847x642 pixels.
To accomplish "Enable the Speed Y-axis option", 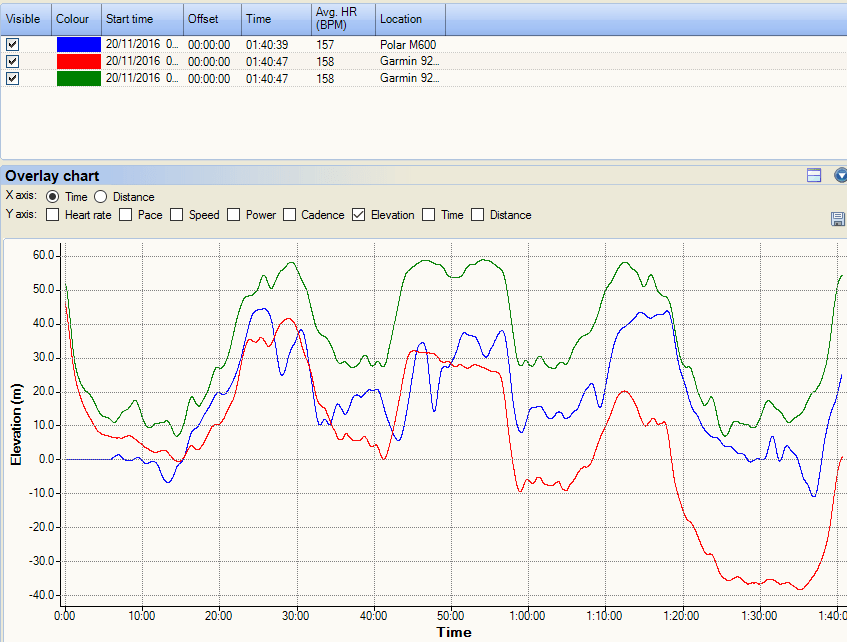I will click(x=176, y=214).
